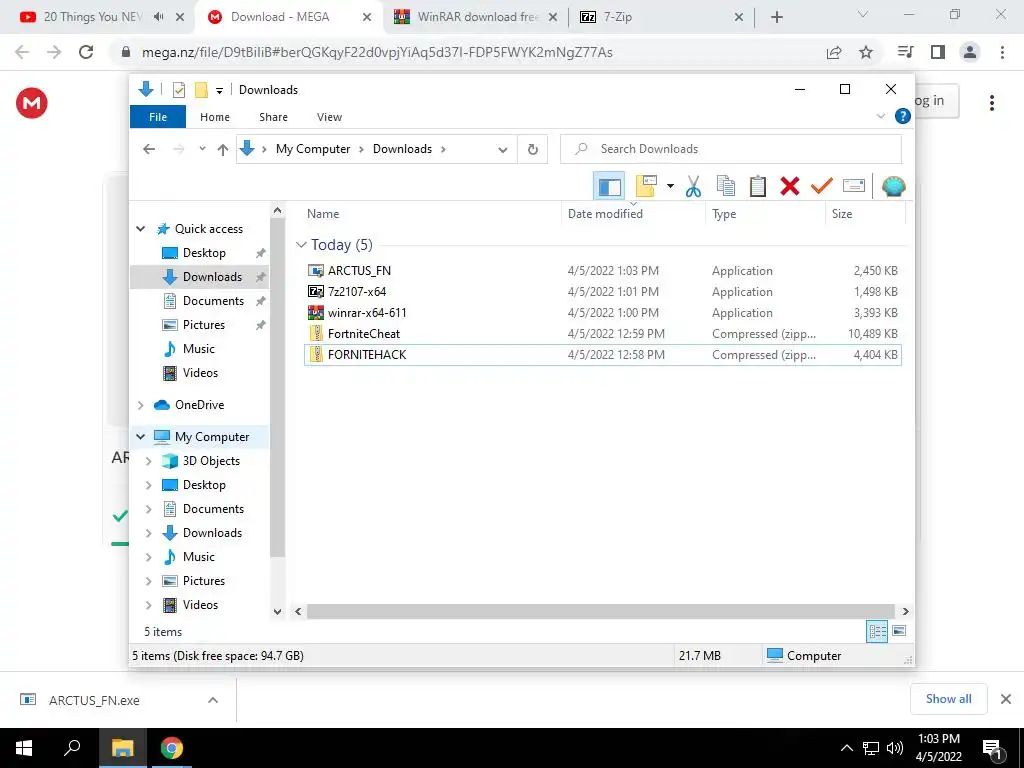Open the ARCTUS_FN.exe download options chevron

click(x=212, y=700)
